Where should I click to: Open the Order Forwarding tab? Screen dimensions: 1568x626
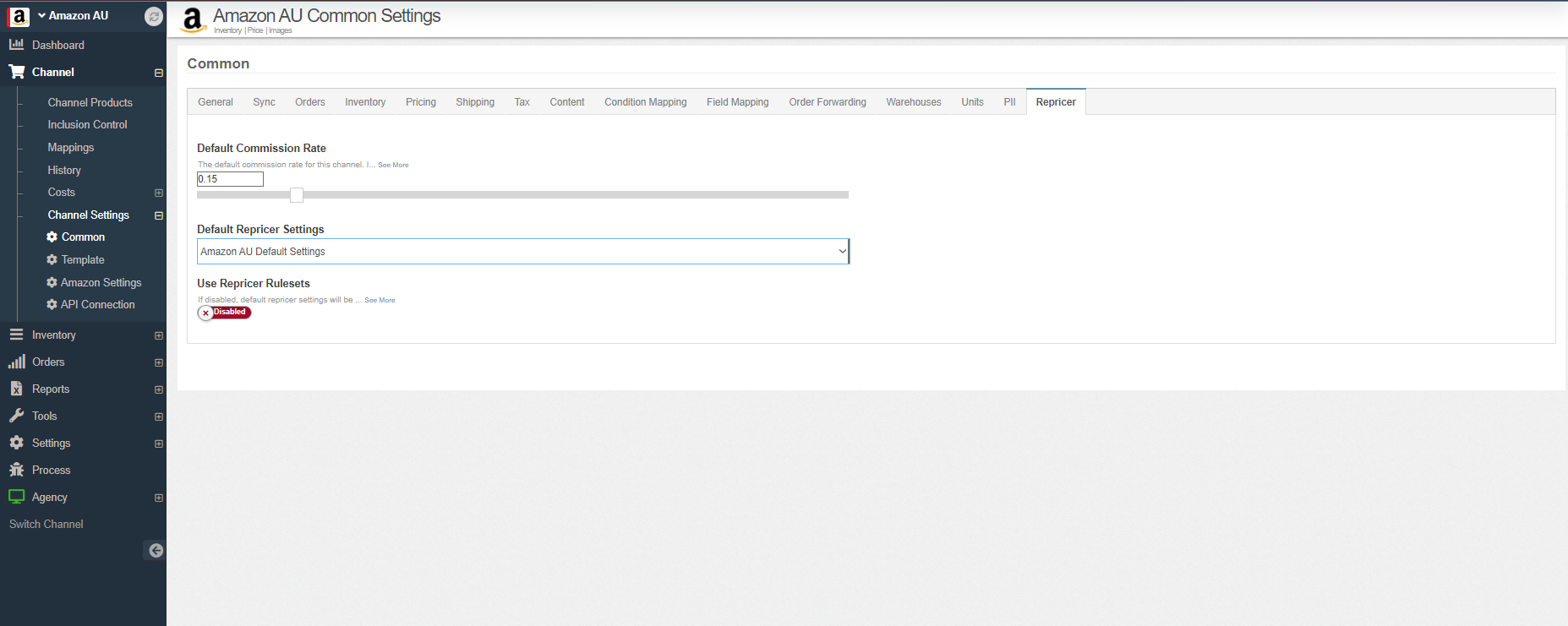[828, 102]
